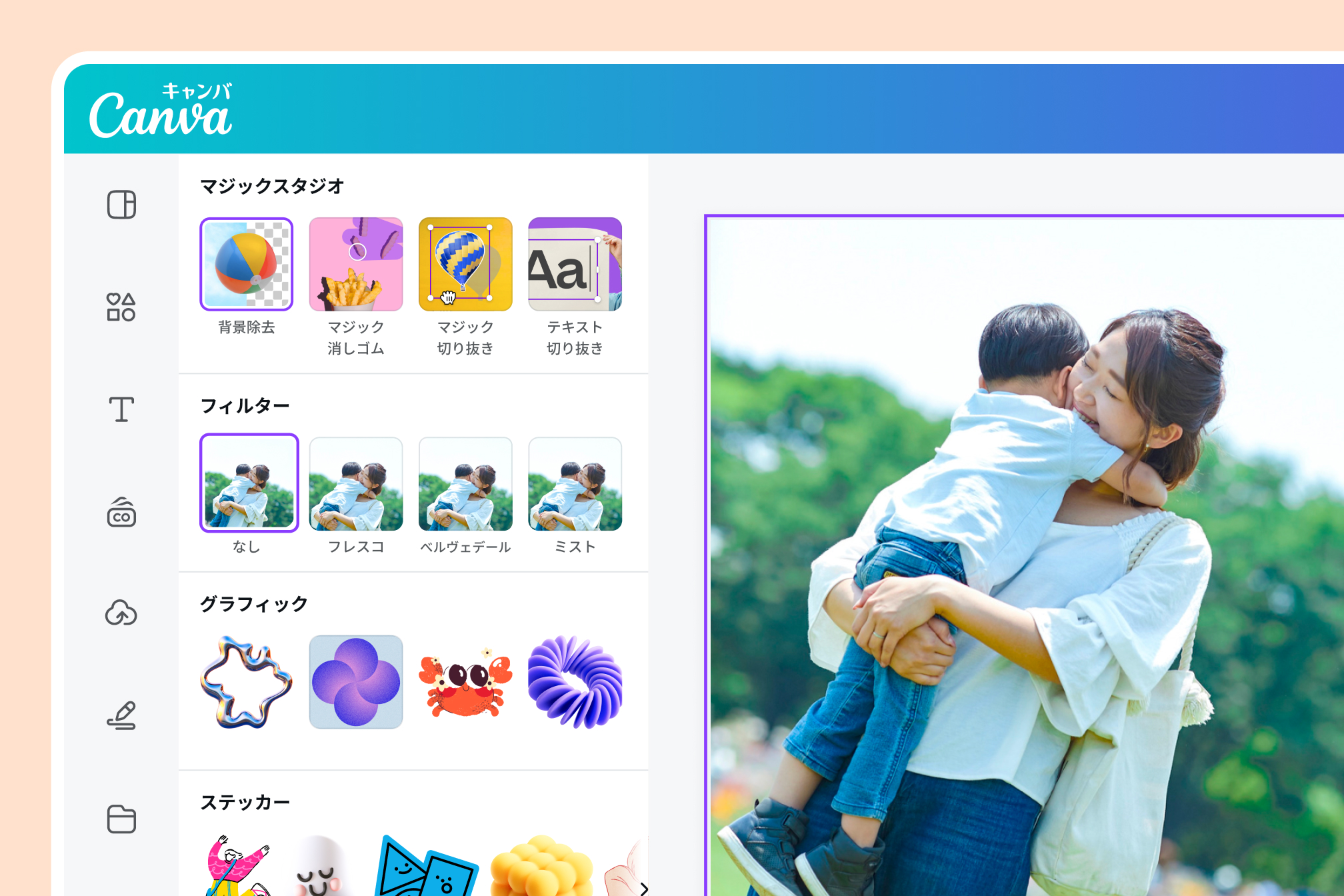Viewport: 1344px width, 896px height.
Task: Open the Uploads cloud sidebar icon
Action: click(121, 613)
